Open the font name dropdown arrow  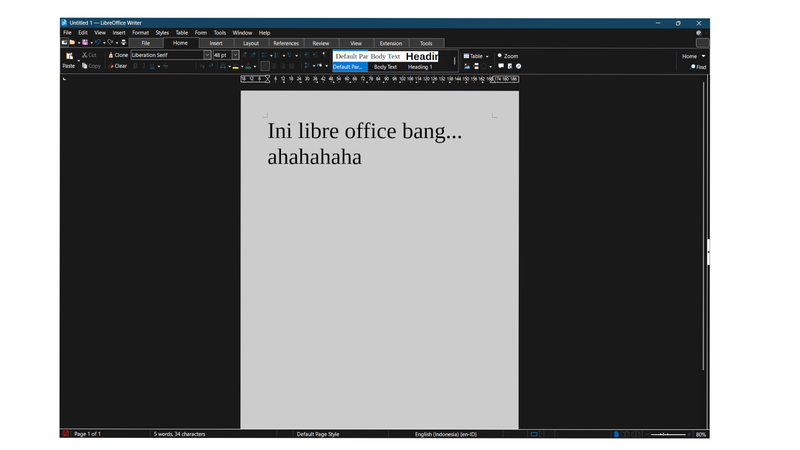point(207,55)
